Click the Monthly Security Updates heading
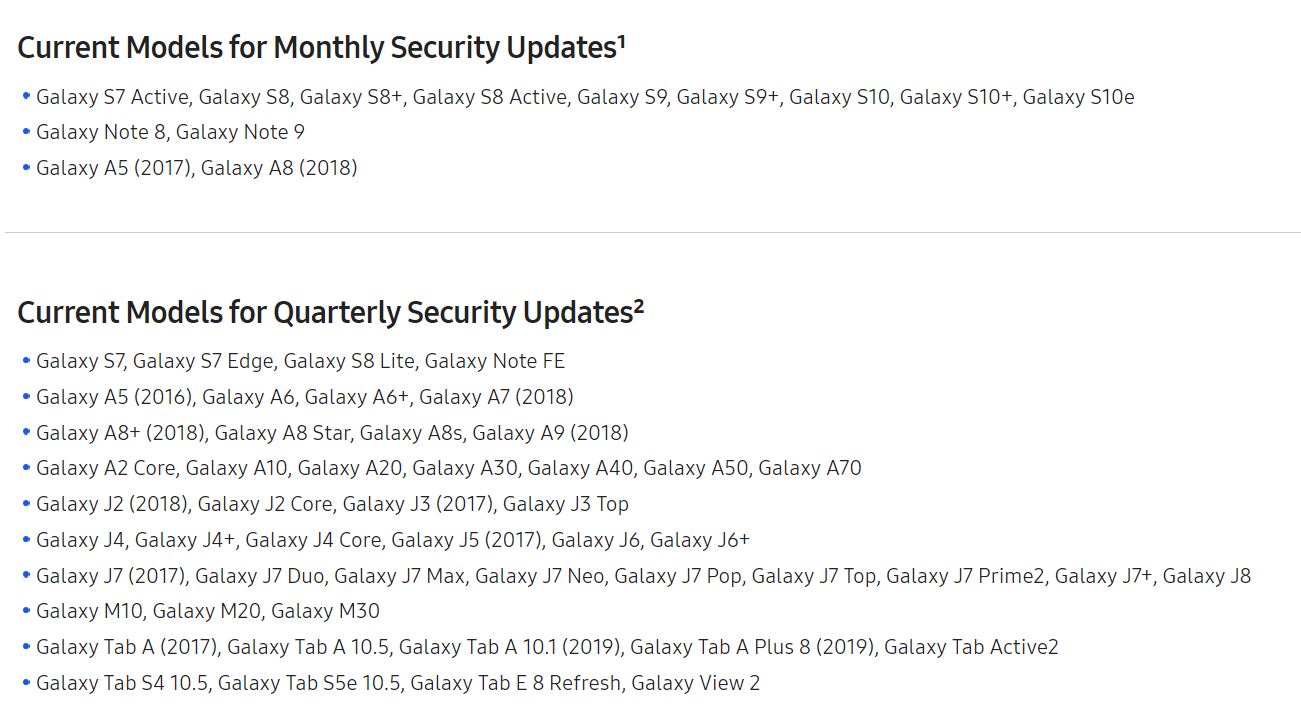Screen dimensions: 1301x714 point(321,48)
